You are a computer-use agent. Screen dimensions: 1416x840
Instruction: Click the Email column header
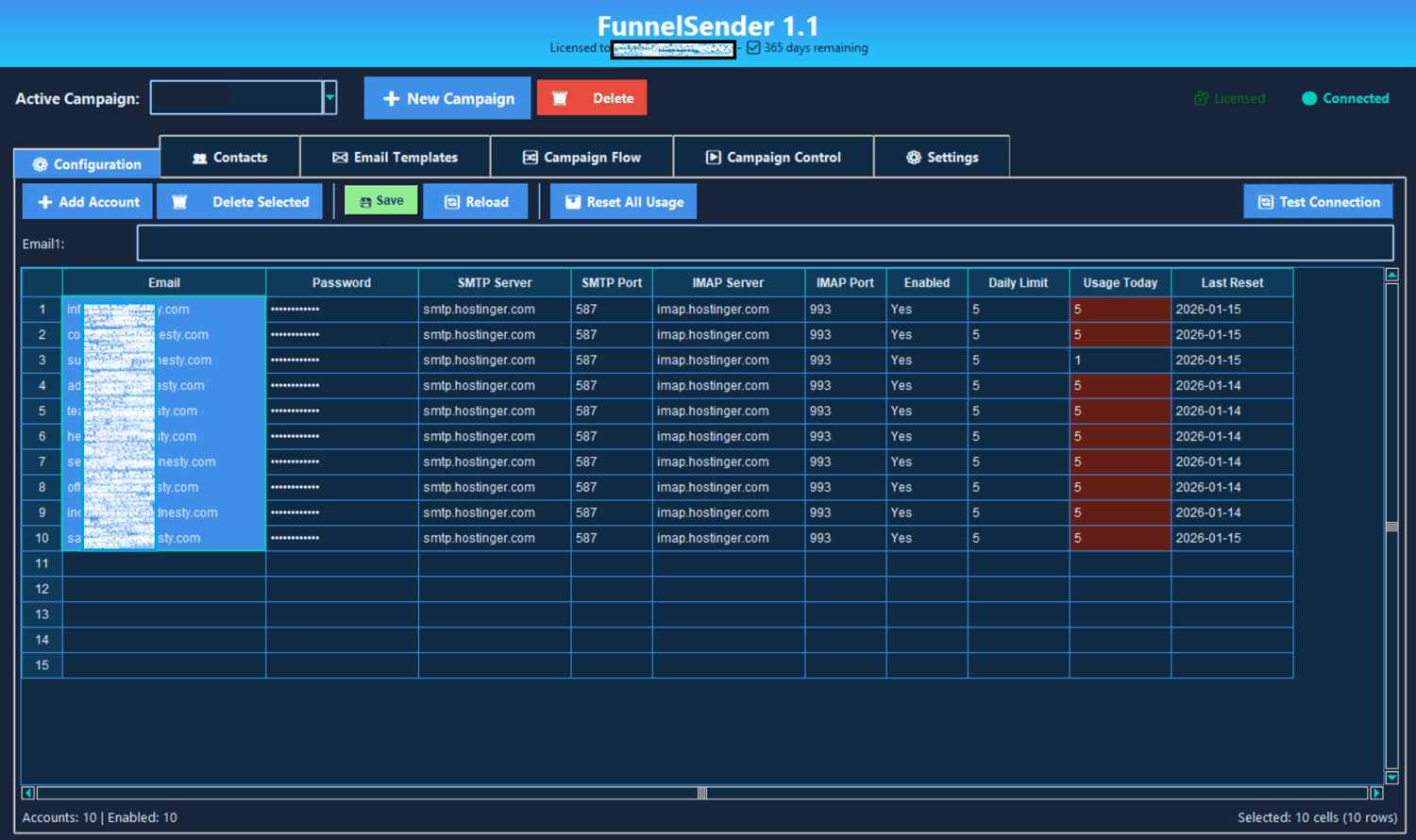click(x=164, y=282)
